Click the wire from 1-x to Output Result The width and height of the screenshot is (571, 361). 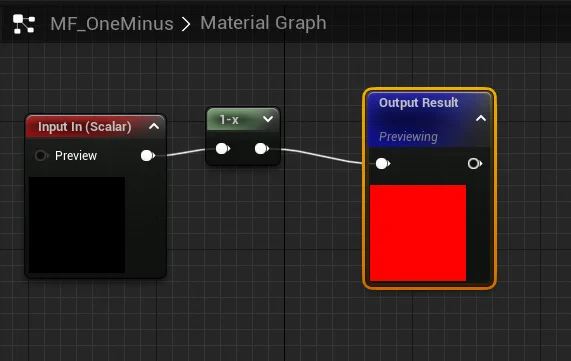pos(322,156)
